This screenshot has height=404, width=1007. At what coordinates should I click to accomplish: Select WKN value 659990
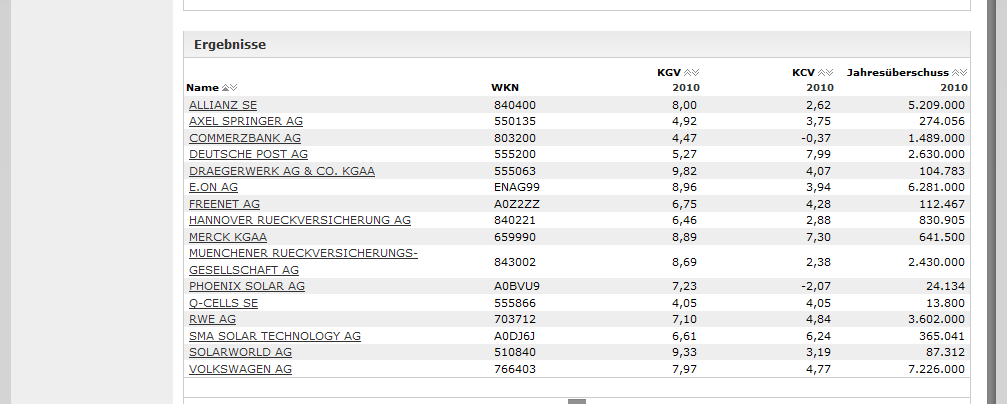pyautogui.click(x=514, y=237)
